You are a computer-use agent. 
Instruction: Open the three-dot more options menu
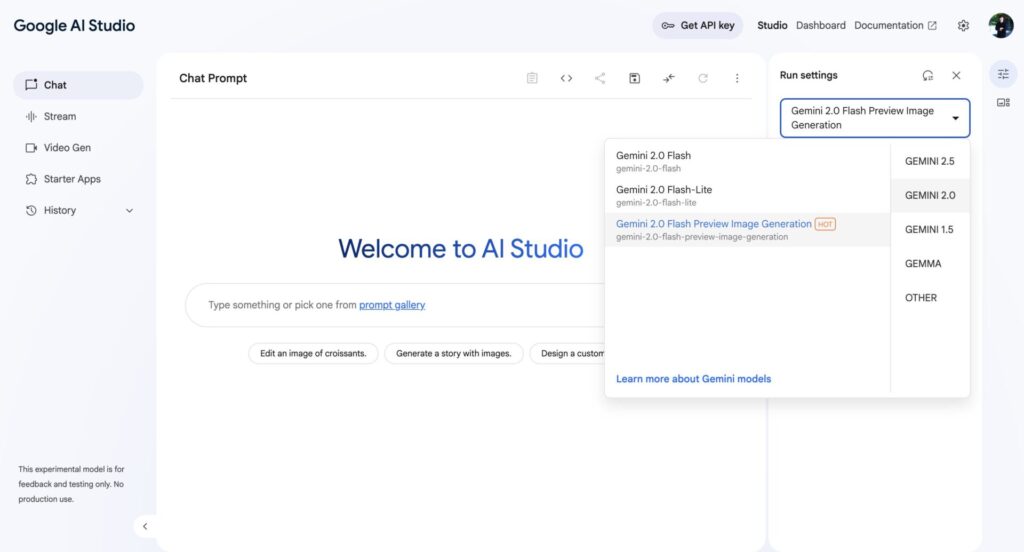(737, 78)
